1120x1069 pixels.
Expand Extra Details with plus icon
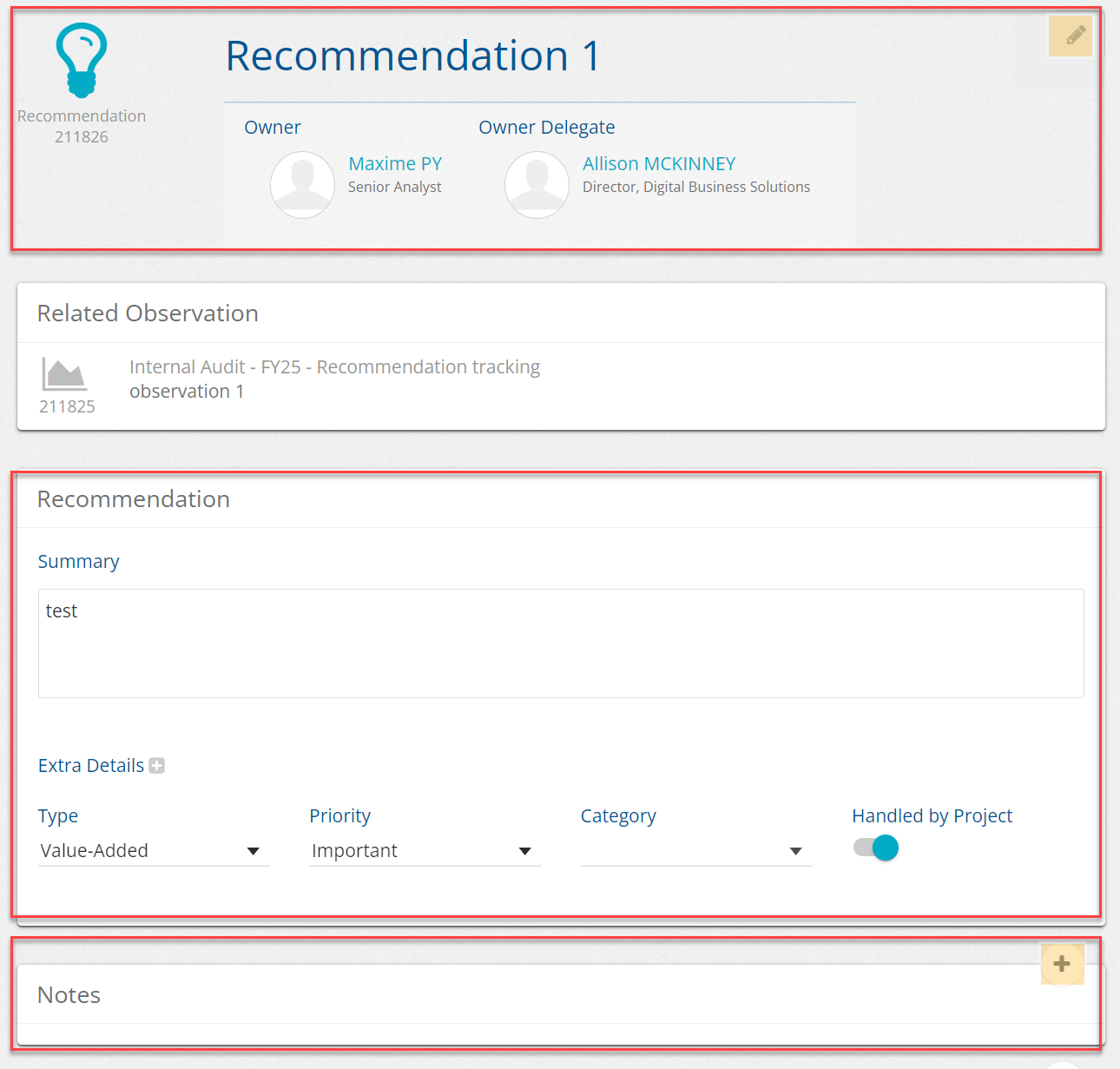point(157,766)
